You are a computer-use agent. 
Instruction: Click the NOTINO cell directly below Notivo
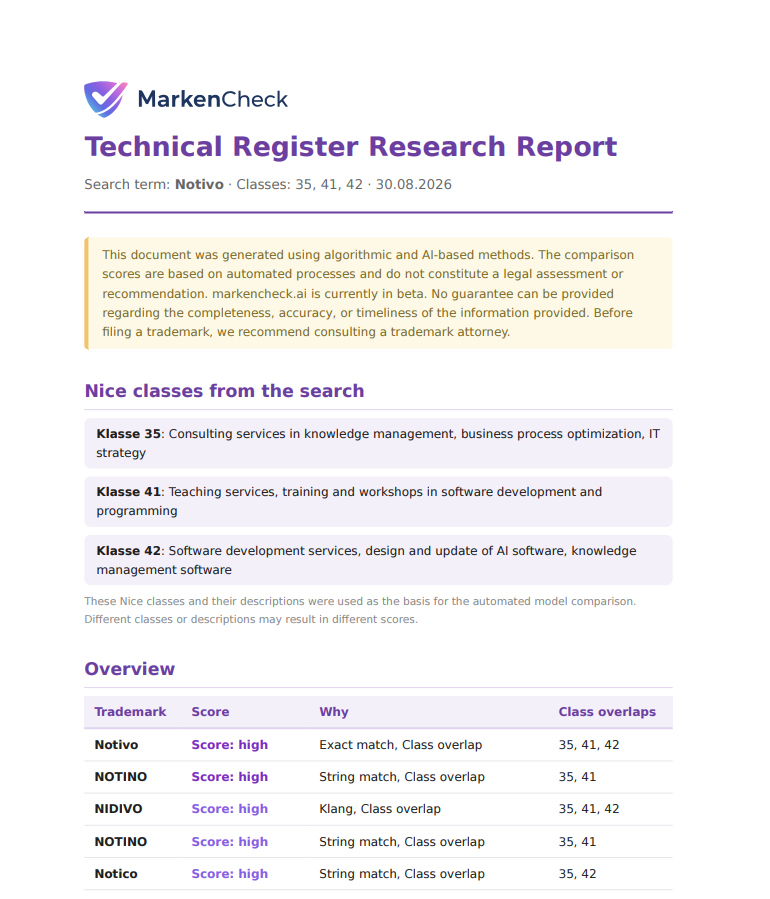pos(120,777)
